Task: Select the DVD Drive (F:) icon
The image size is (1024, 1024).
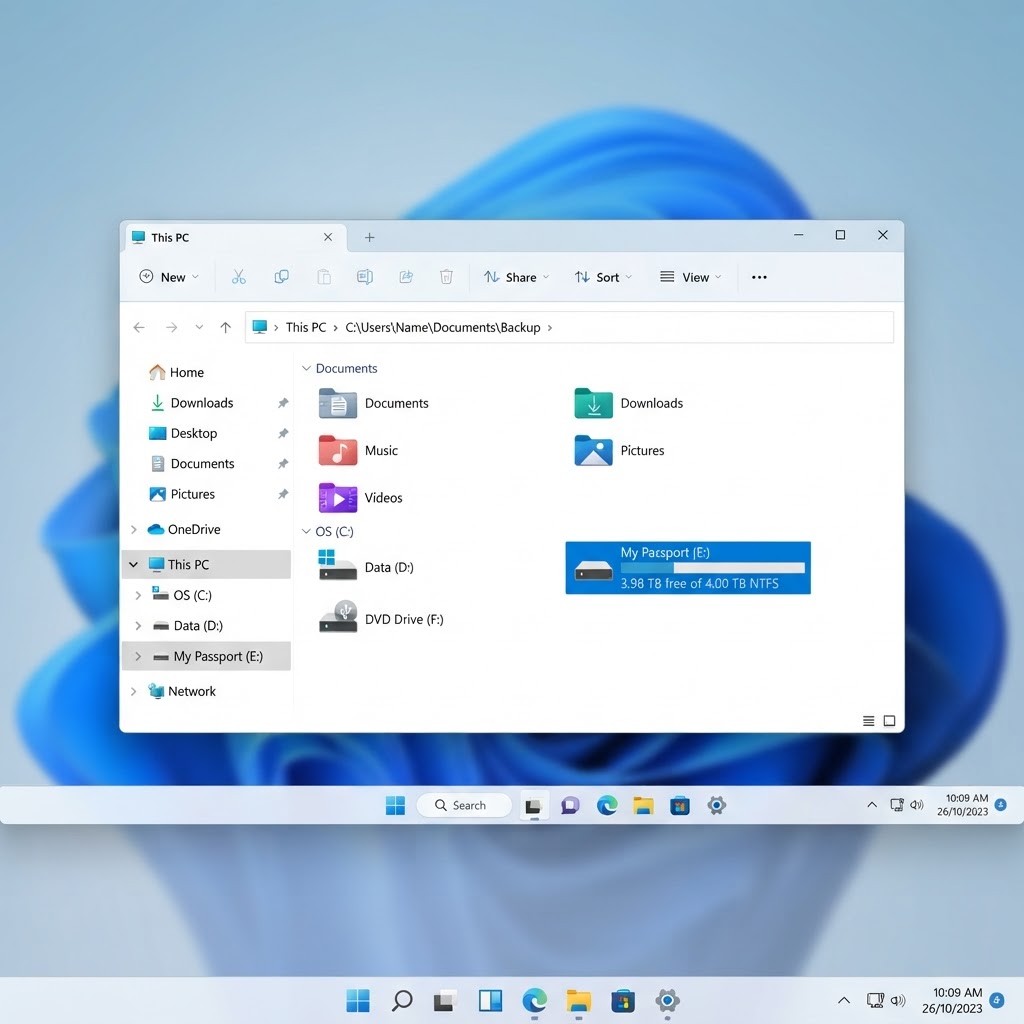Action: tap(338, 617)
